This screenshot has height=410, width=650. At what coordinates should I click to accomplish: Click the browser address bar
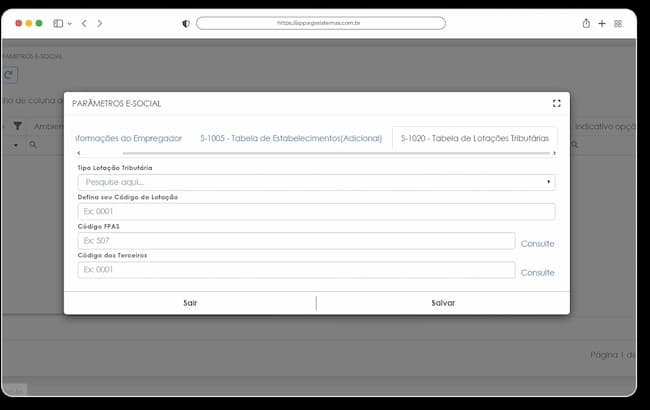[321, 23]
